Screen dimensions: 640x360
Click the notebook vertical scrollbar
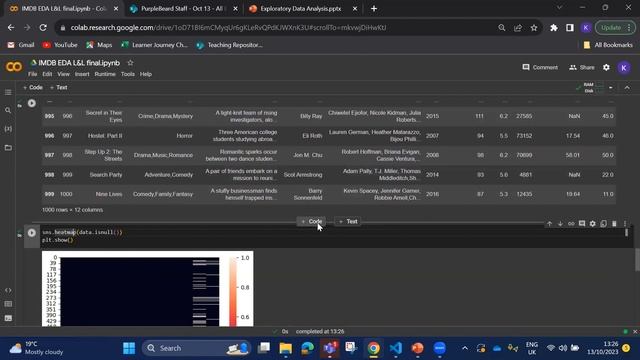pos(637,259)
